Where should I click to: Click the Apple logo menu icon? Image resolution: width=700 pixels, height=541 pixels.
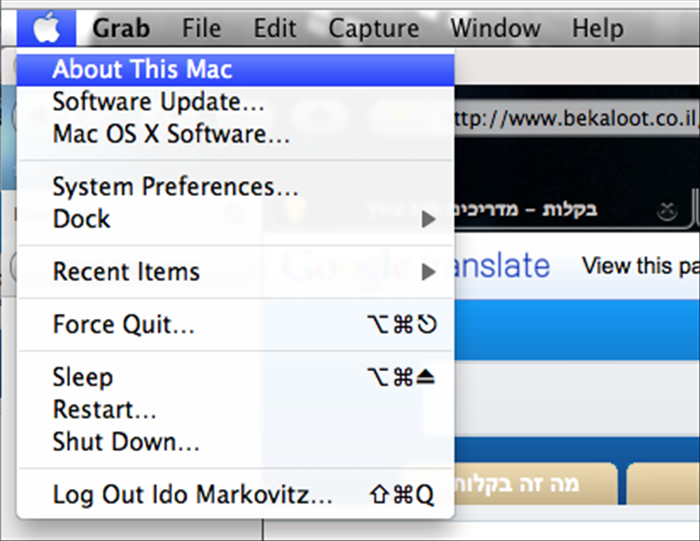(46, 28)
